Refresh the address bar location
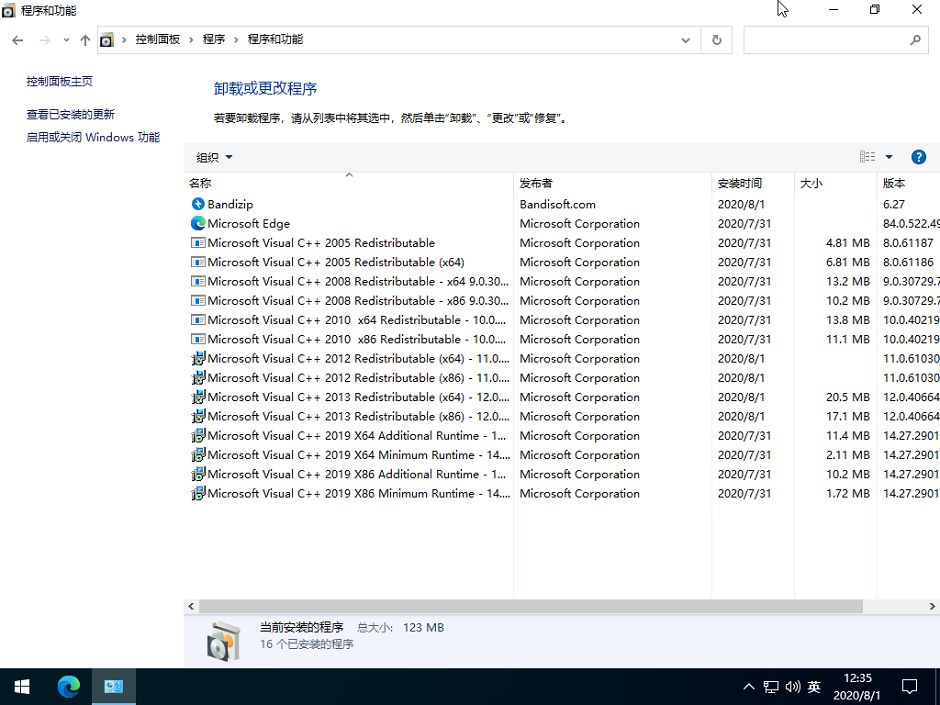The height and width of the screenshot is (705, 940). pyautogui.click(x=716, y=40)
